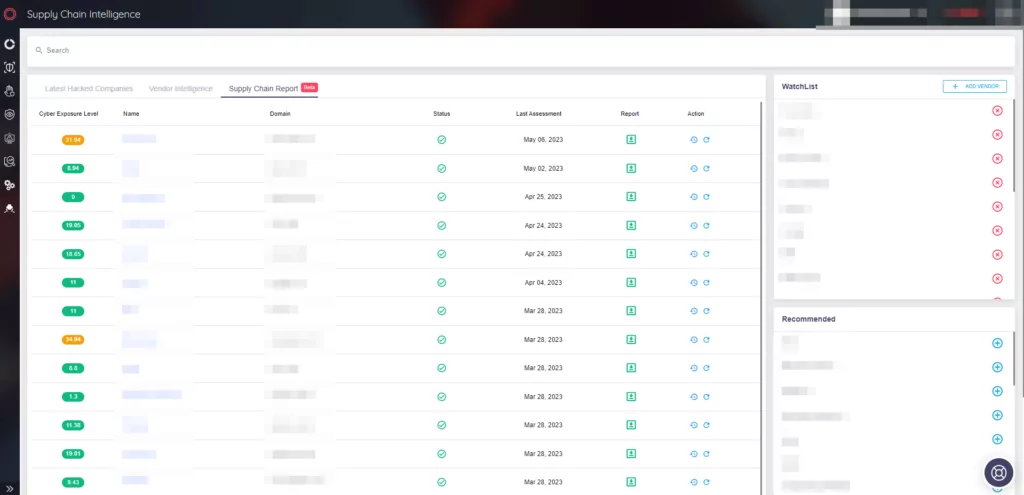
Task: Click the status checkmark in the 9.43 row
Action: pos(441,482)
